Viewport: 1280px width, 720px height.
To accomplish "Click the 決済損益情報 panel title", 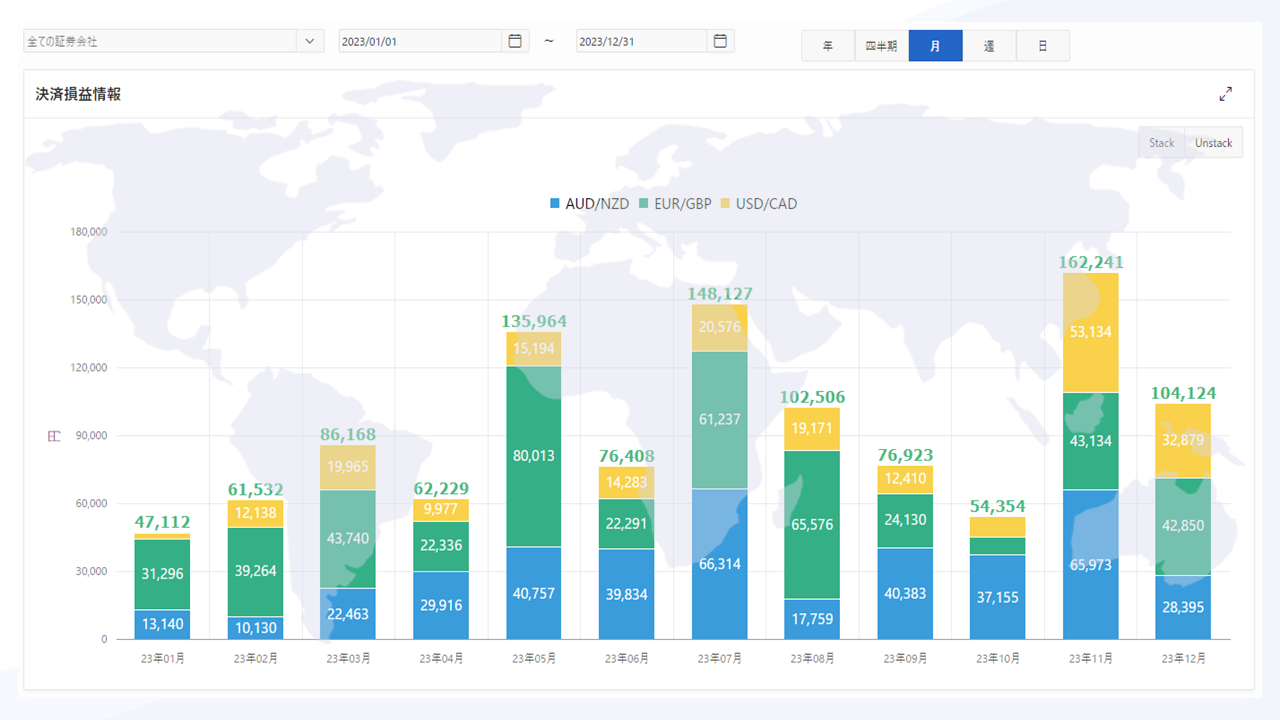I will click(x=79, y=94).
